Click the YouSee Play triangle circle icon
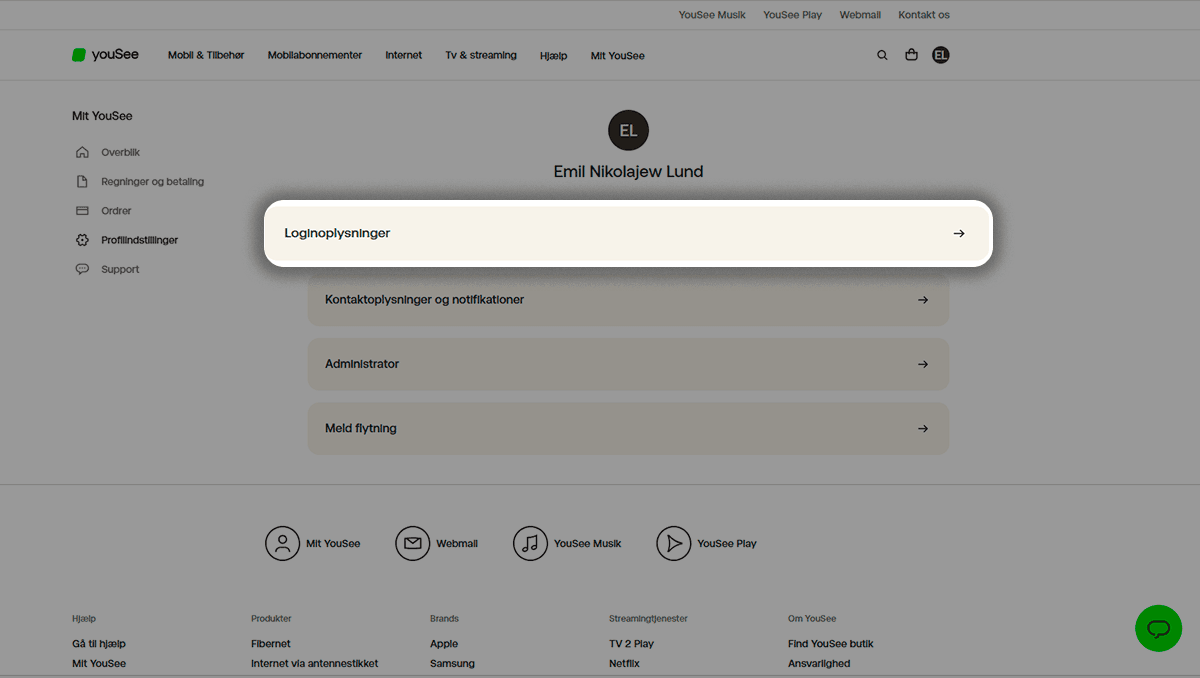Screen dimensions: 1200x678 pos(674,543)
